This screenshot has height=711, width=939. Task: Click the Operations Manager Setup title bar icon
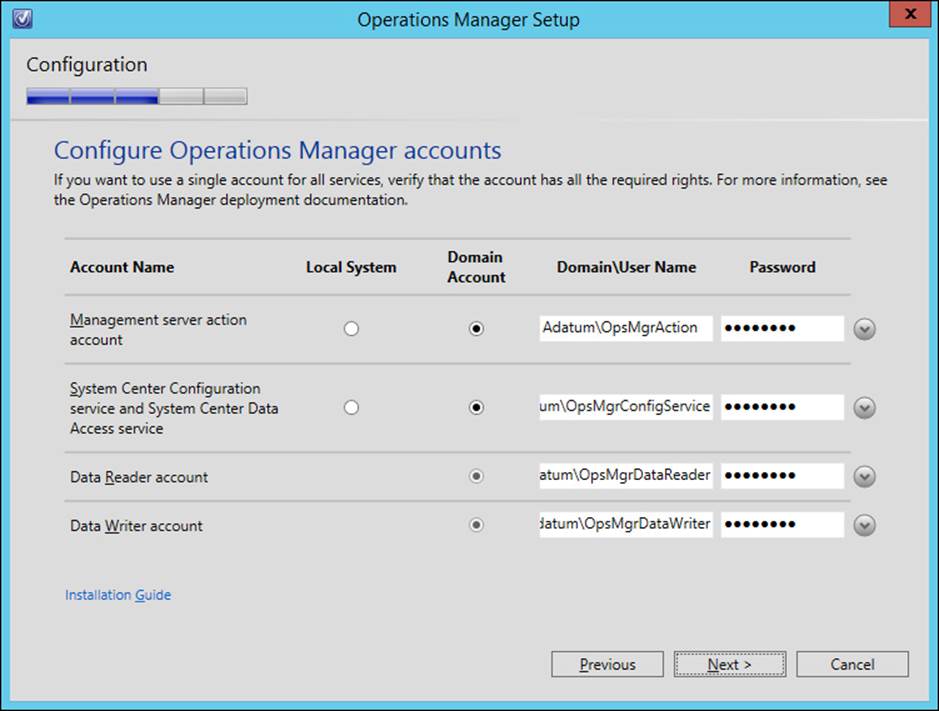22,19
